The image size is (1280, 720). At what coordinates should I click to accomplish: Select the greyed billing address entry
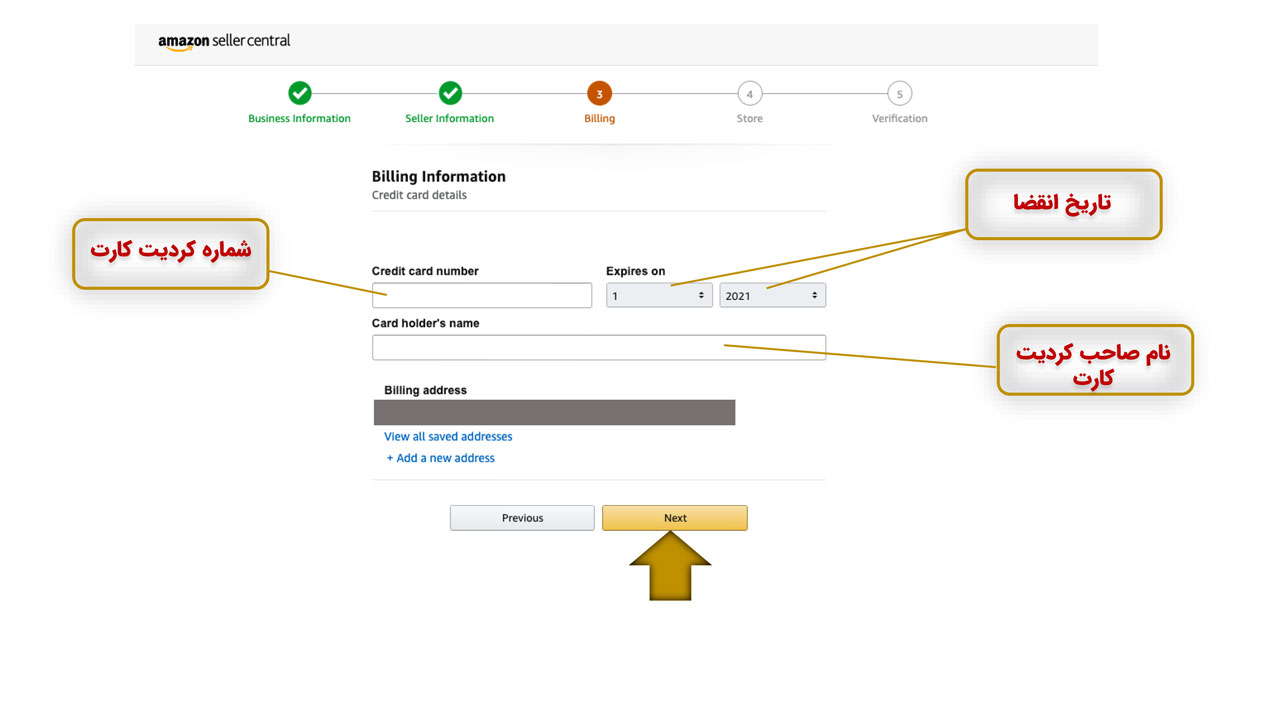tap(554, 412)
